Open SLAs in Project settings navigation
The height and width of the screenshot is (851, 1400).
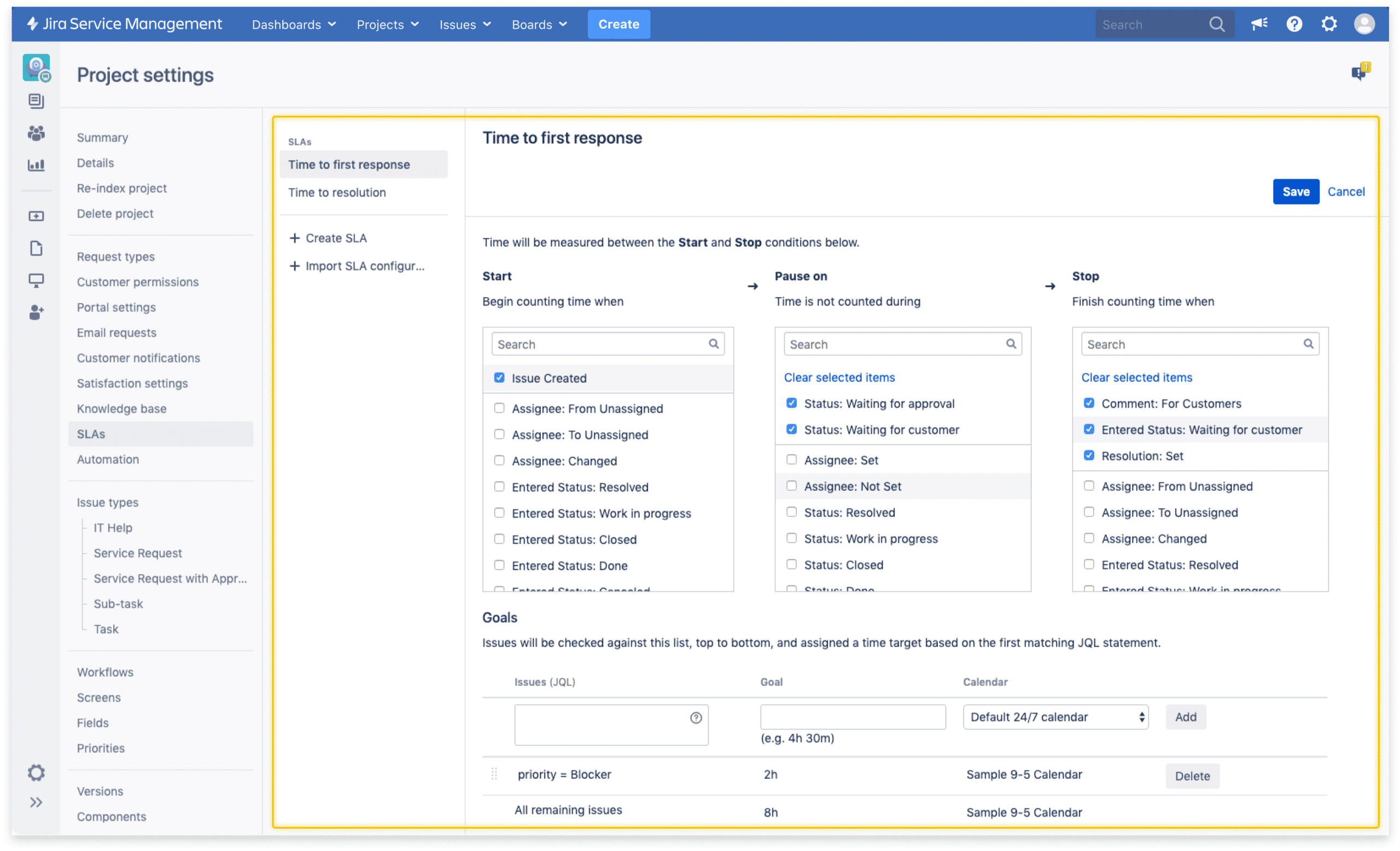90,434
